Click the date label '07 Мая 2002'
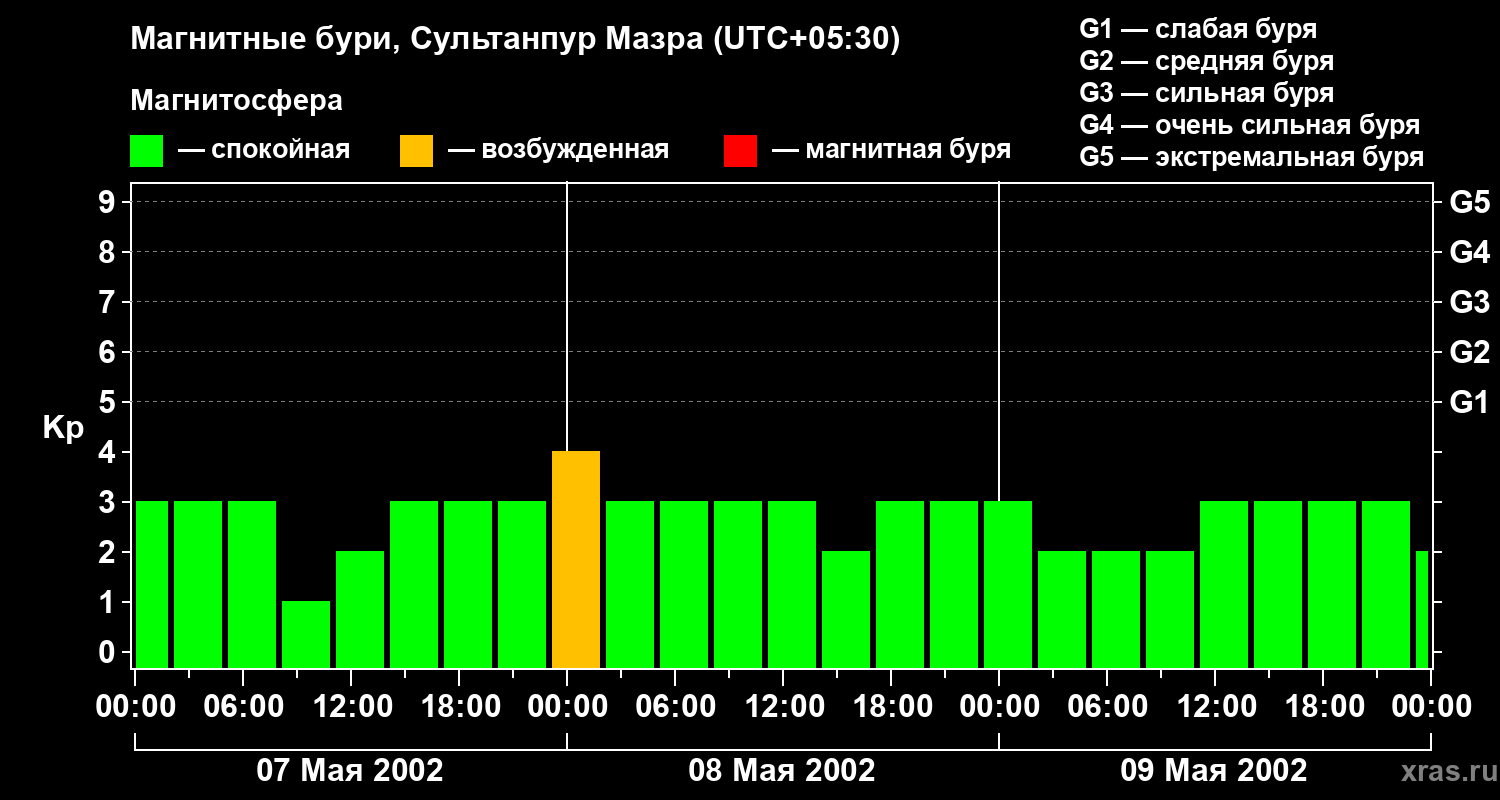The image size is (1500, 800). coord(350,770)
